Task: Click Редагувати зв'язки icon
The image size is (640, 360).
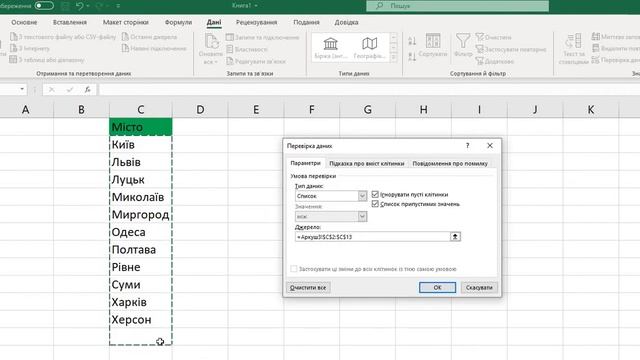Action: [230, 61]
